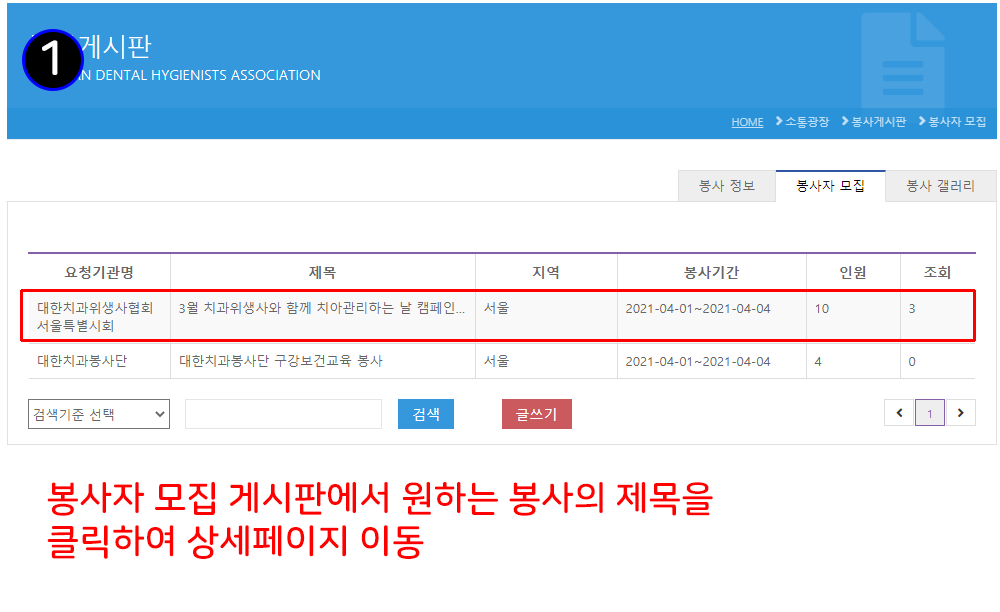1000x612 pixels.
Task: Click the 인원 column header
Action: [x=853, y=272]
